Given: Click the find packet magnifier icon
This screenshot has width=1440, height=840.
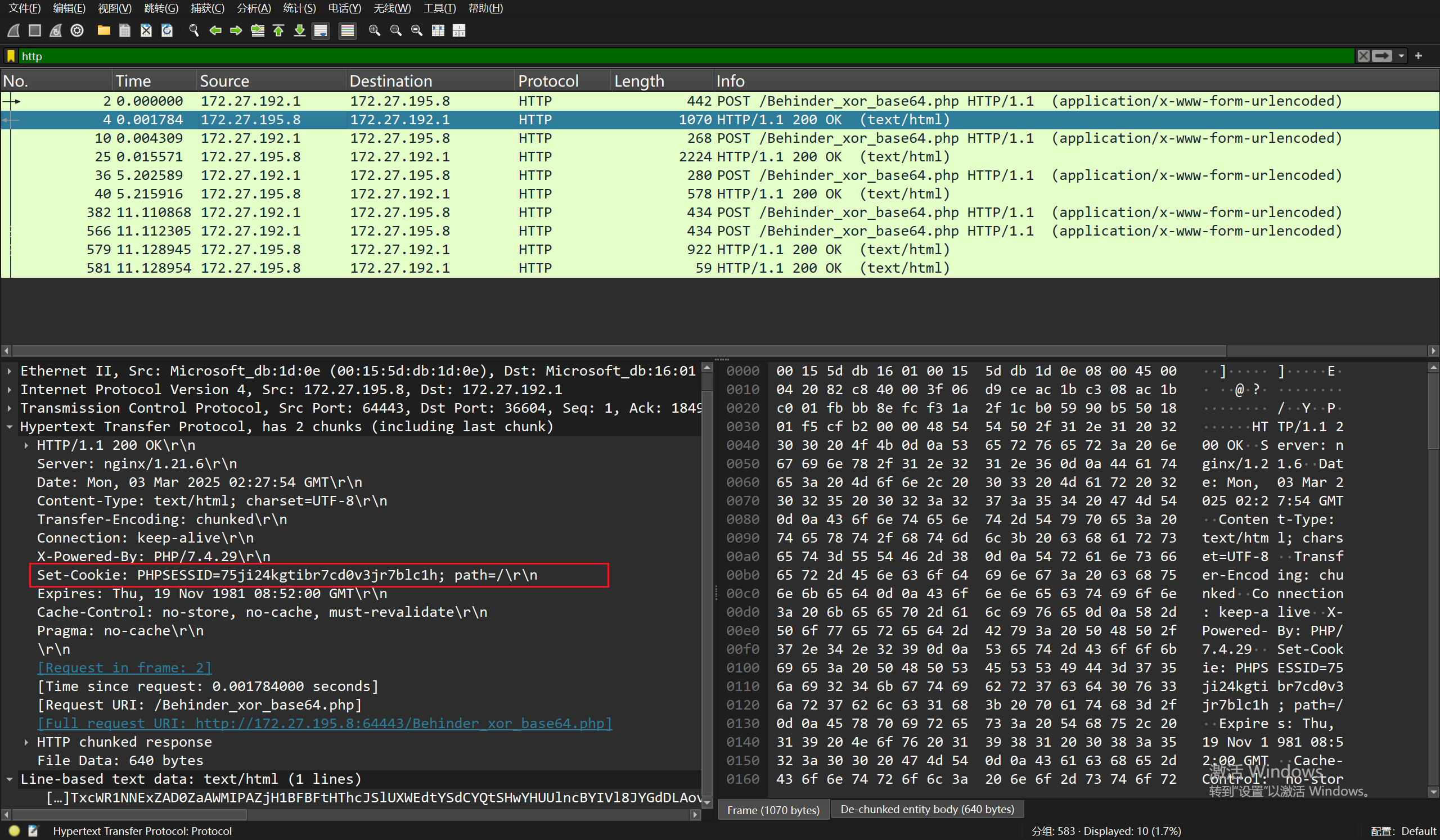Looking at the screenshot, I should pos(193,30).
